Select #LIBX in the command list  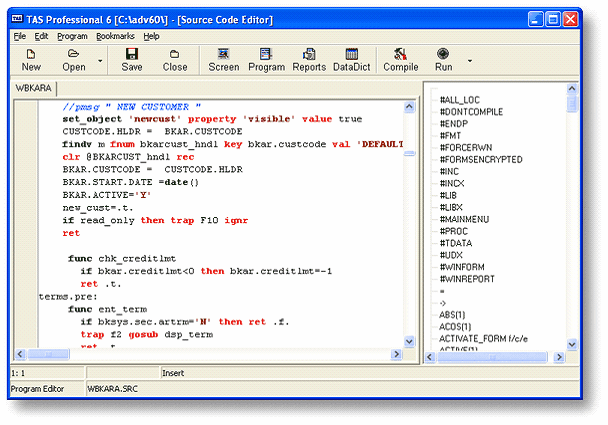[x=451, y=207]
